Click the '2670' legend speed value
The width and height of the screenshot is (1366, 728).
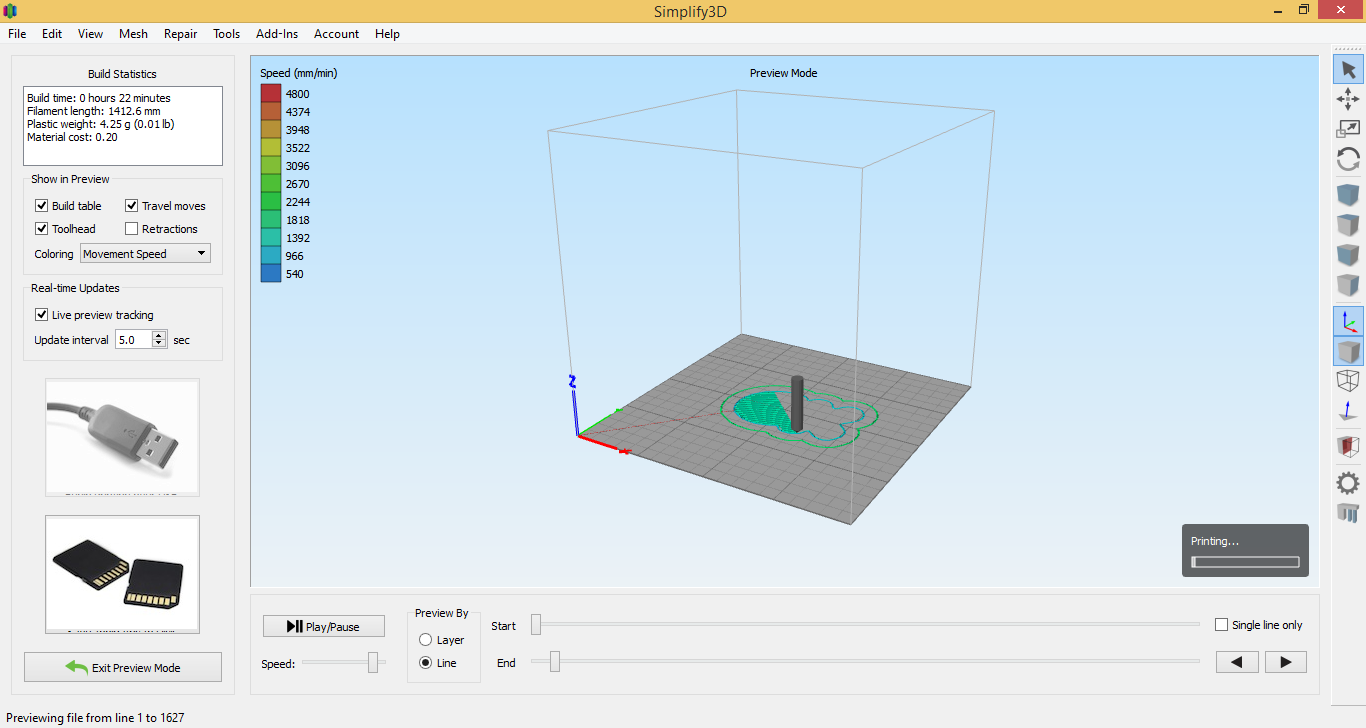(x=298, y=184)
